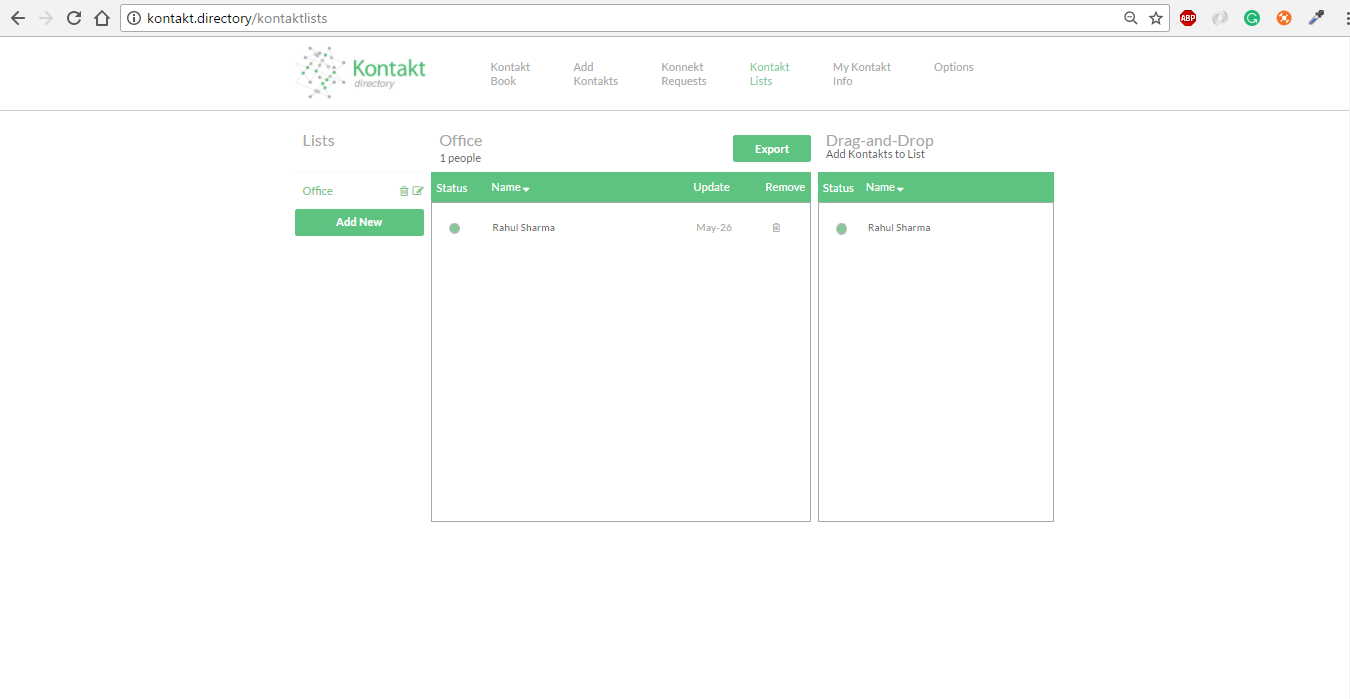Open the Options tab
The image size is (1350, 699).
(953, 67)
